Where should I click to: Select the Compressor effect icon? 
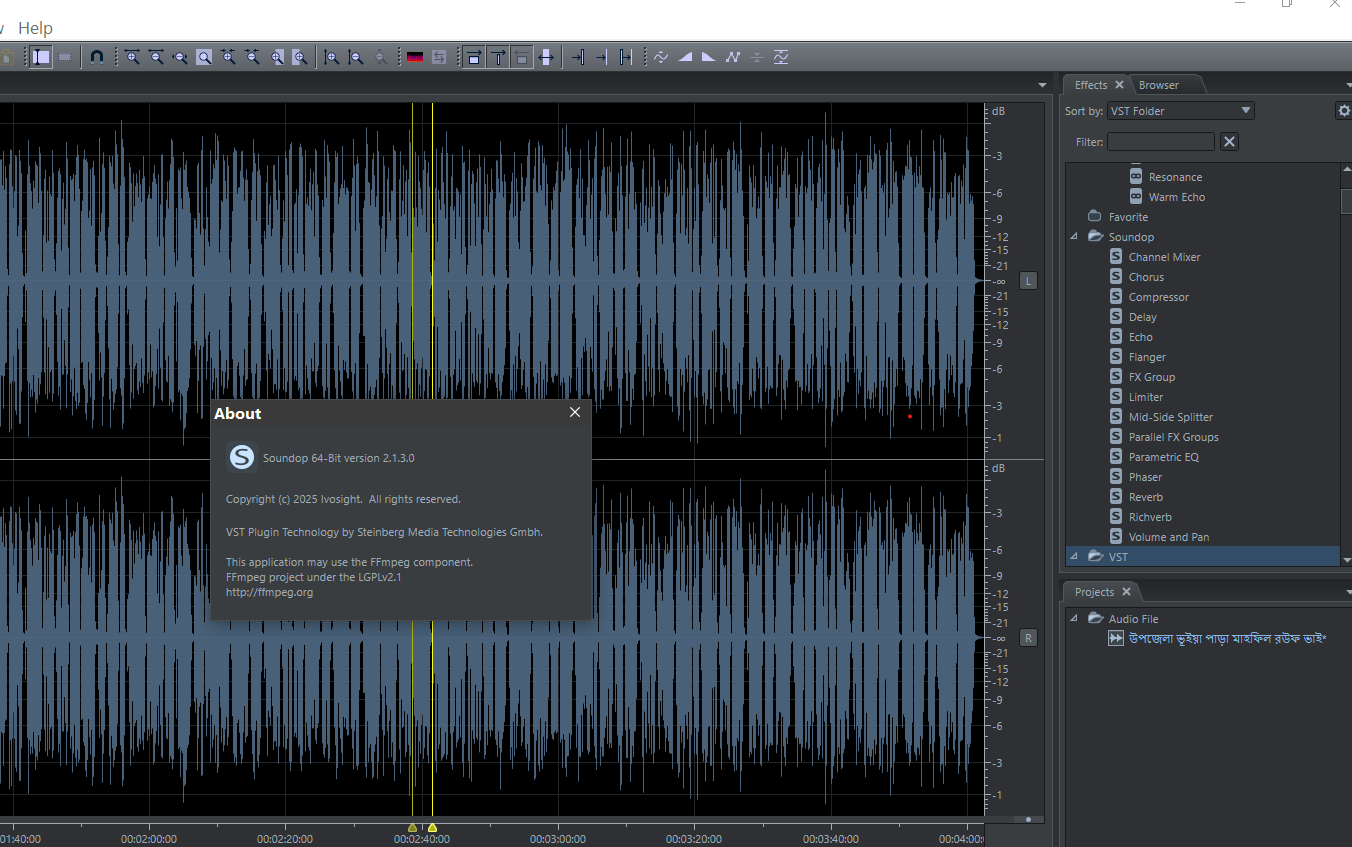click(1116, 297)
